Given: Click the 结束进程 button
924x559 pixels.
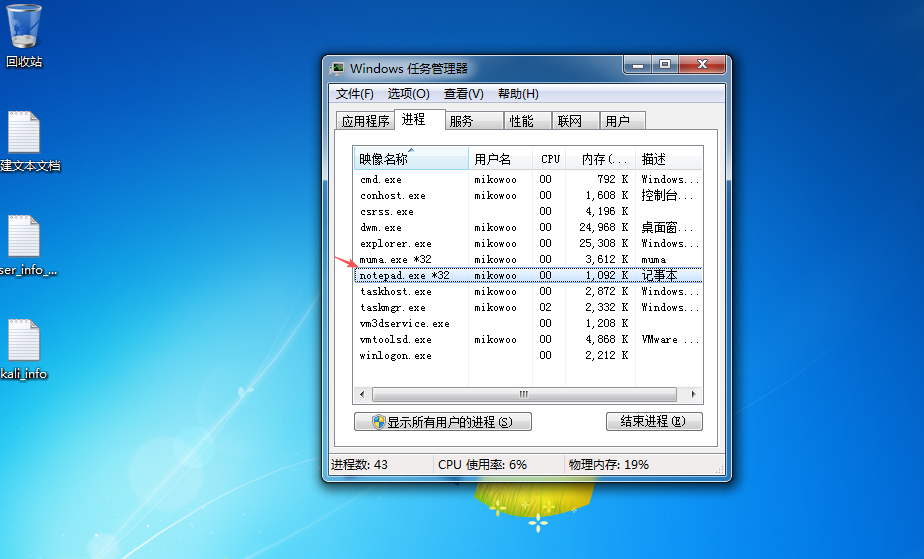Looking at the screenshot, I should coord(654,421).
